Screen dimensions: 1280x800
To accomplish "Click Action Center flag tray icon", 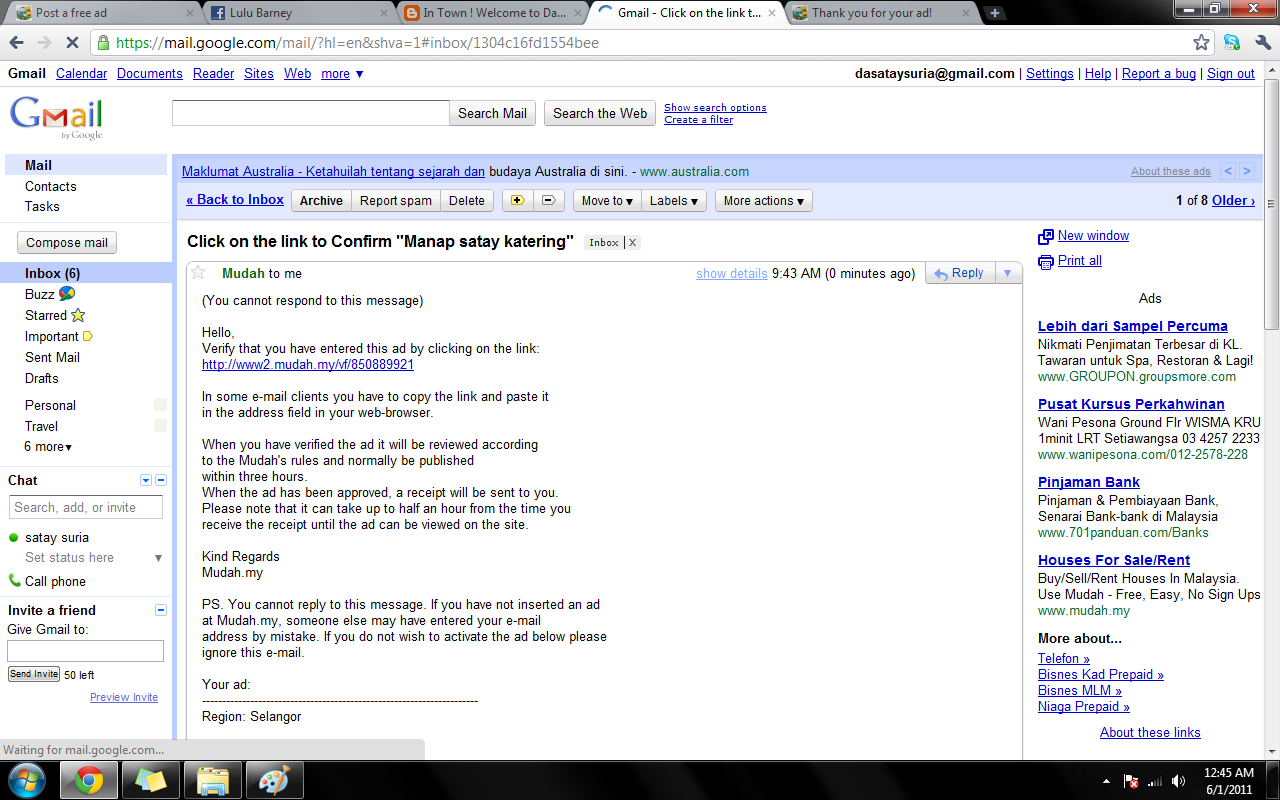I will coord(1131,781).
